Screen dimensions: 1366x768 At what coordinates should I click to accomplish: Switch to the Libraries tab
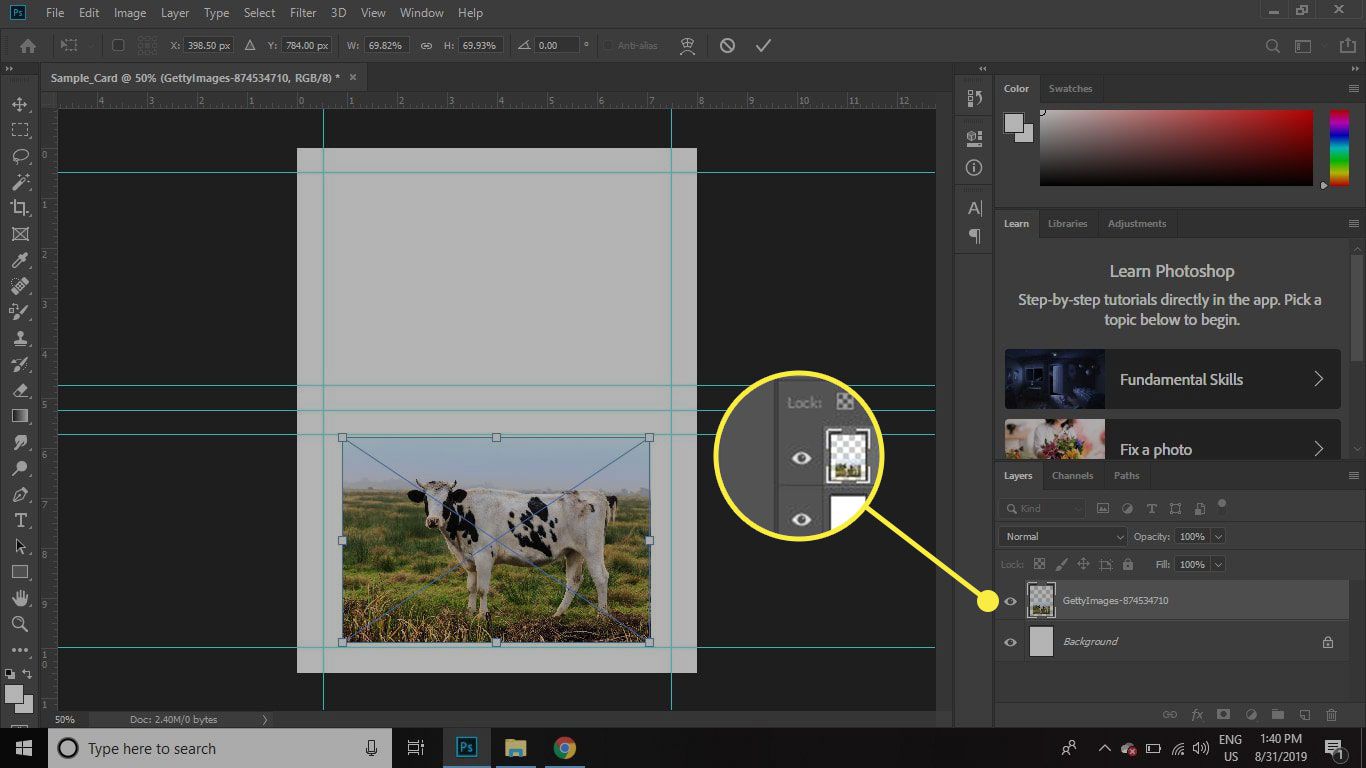[1067, 224]
